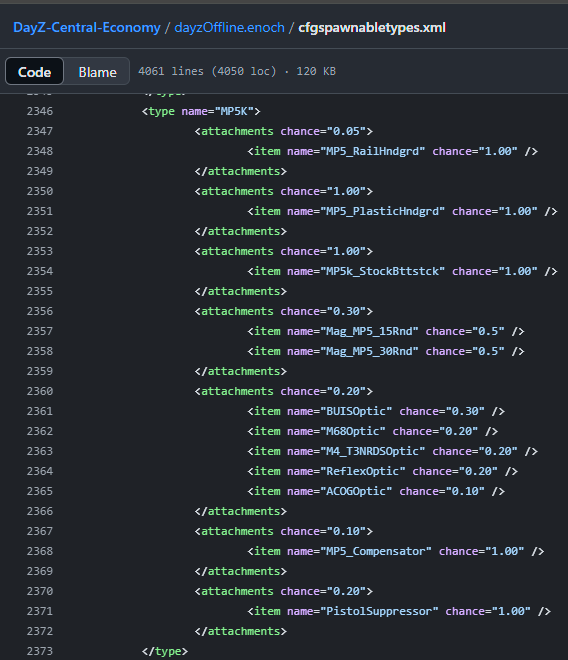Click the '4061 lines (4050 loc) · 120 KB' text
This screenshot has height=660, width=568.
point(237,71)
